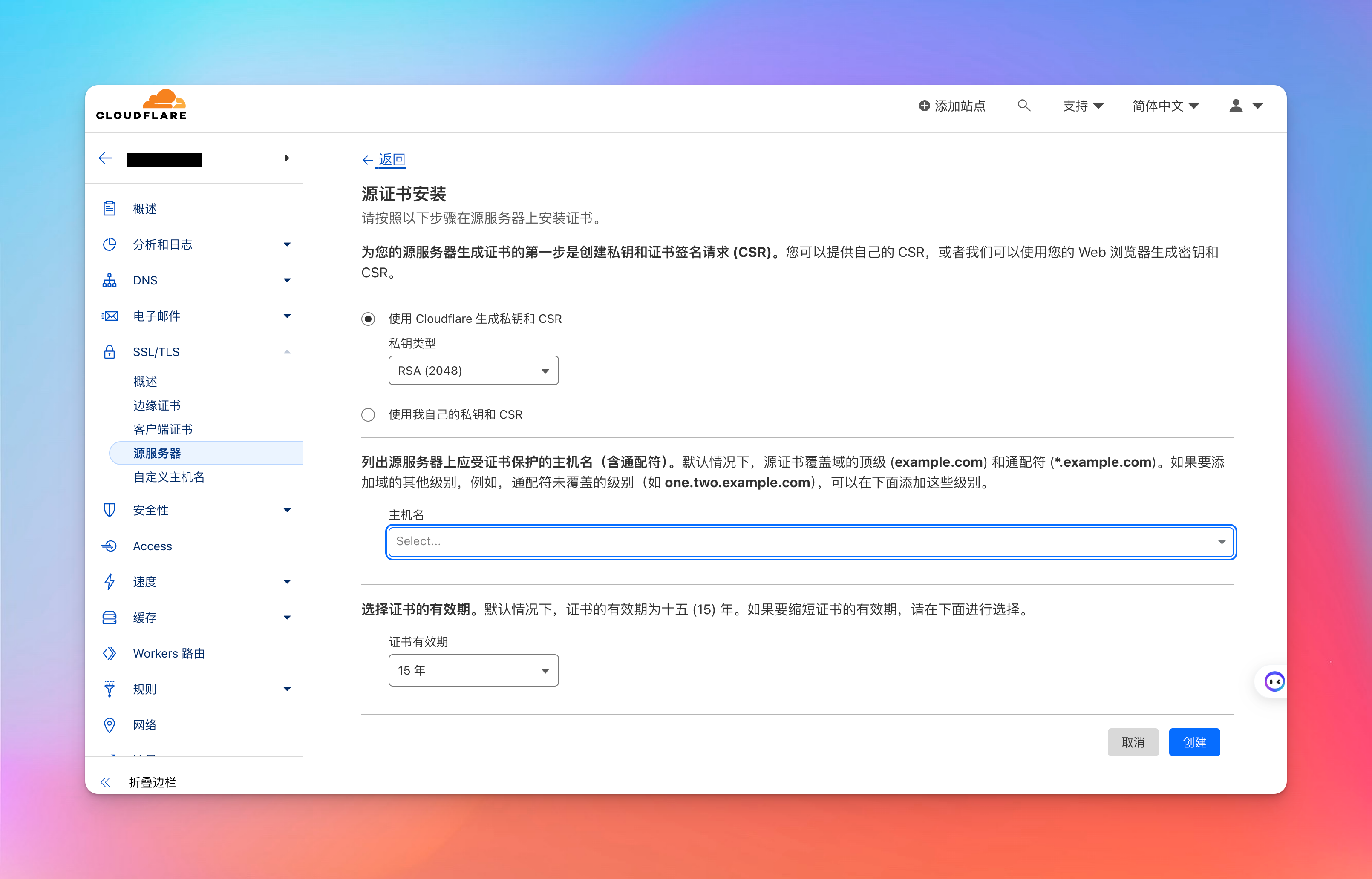1372x879 pixels.
Task: Open the floating assistant chat icon
Action: point(1274,681)
